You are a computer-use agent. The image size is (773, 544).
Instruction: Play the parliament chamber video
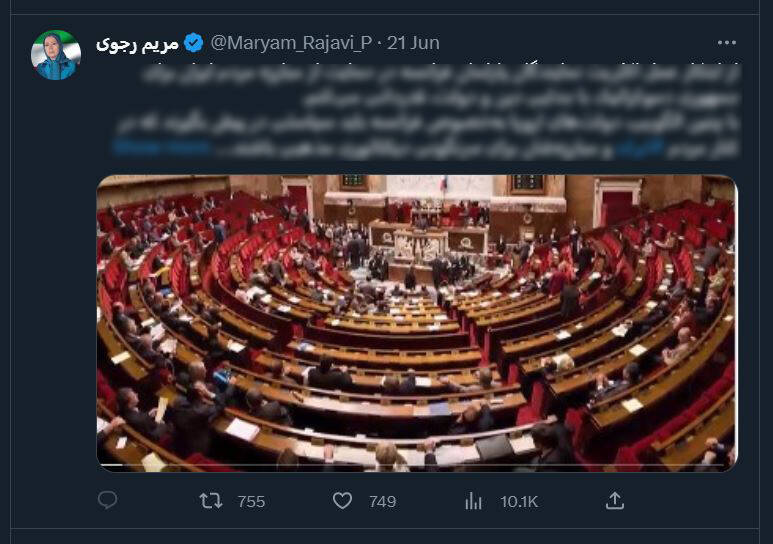point(417,323)
